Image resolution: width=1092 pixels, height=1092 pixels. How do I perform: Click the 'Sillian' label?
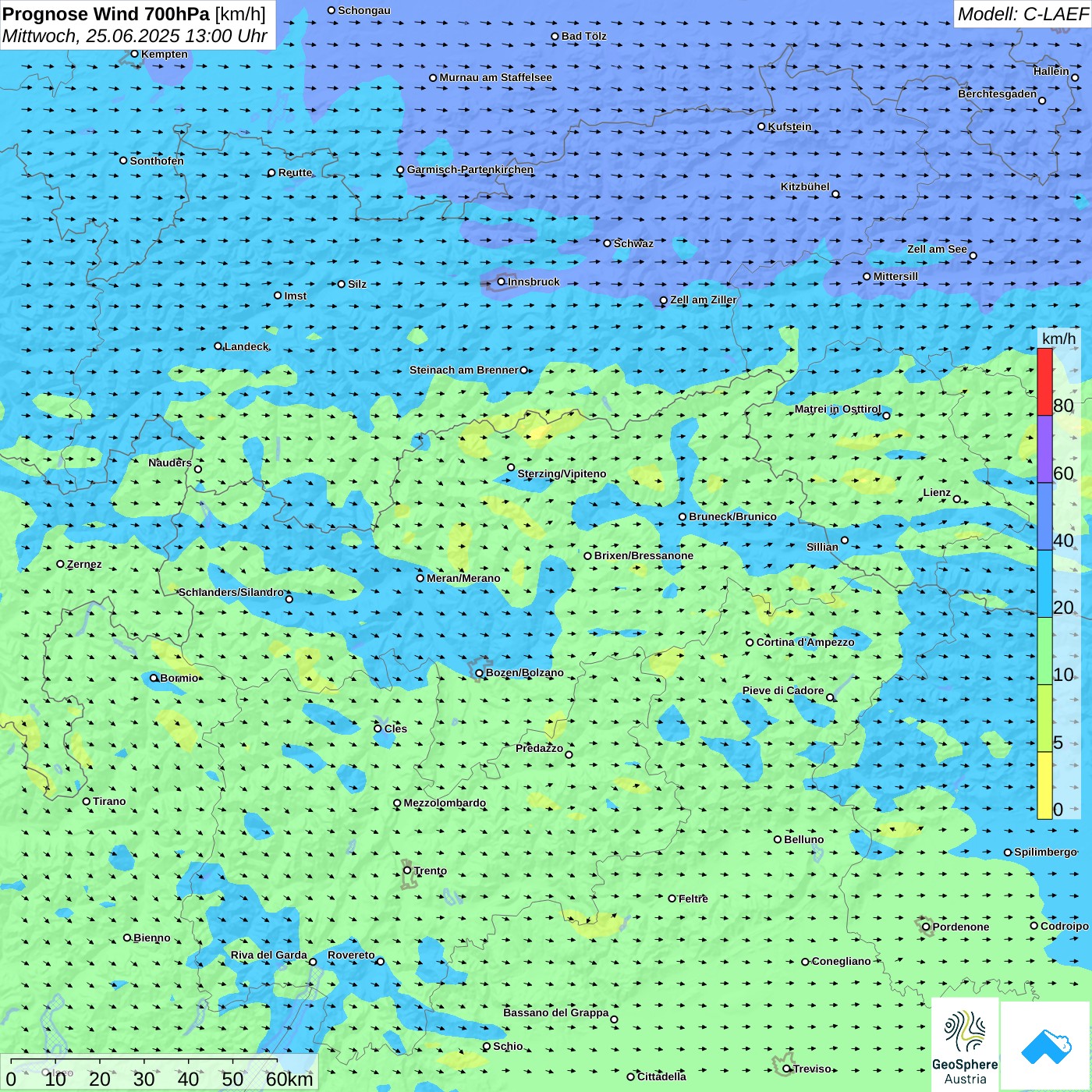click(x=822, y=547)
